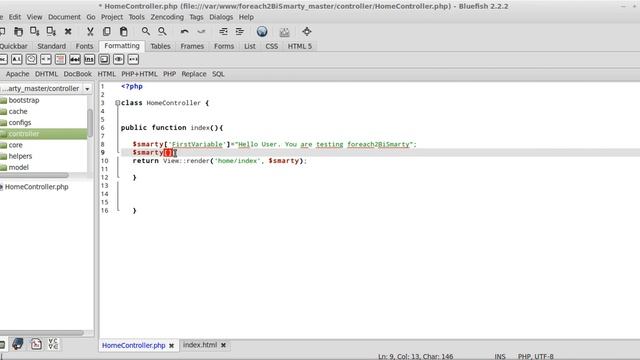Select the configs folder
Viewport: 640px width, 360px height.
[20, 122]
